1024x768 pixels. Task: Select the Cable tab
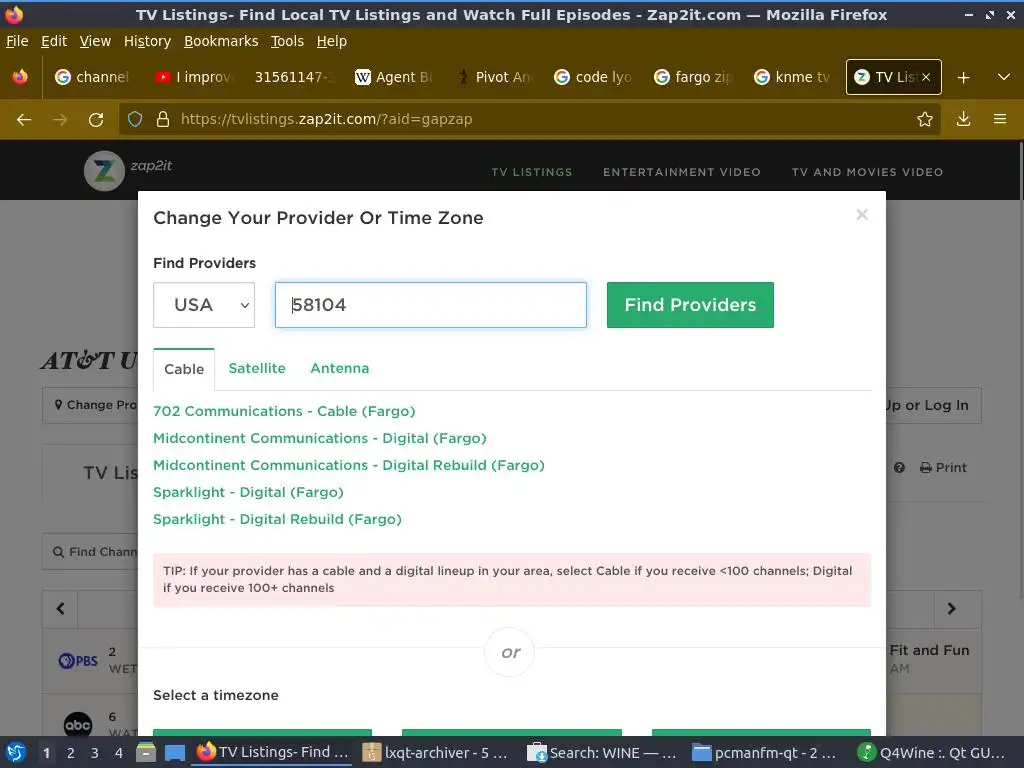(x=184, y=369)
